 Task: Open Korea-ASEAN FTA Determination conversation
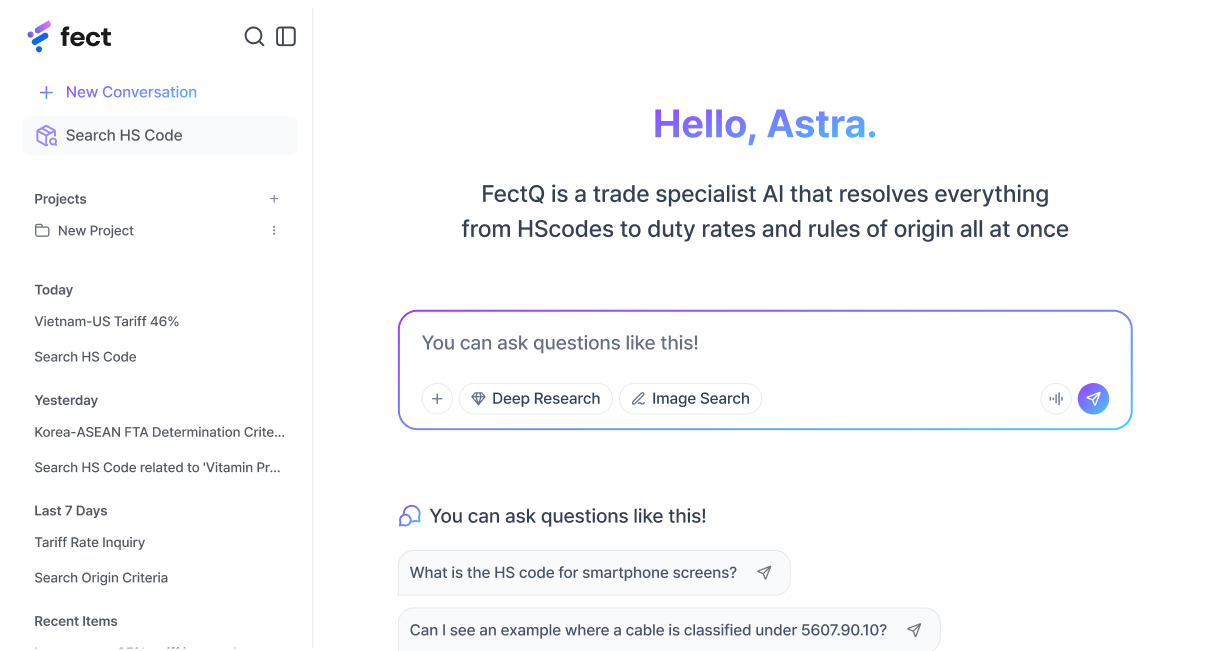(x=160, y=433)
